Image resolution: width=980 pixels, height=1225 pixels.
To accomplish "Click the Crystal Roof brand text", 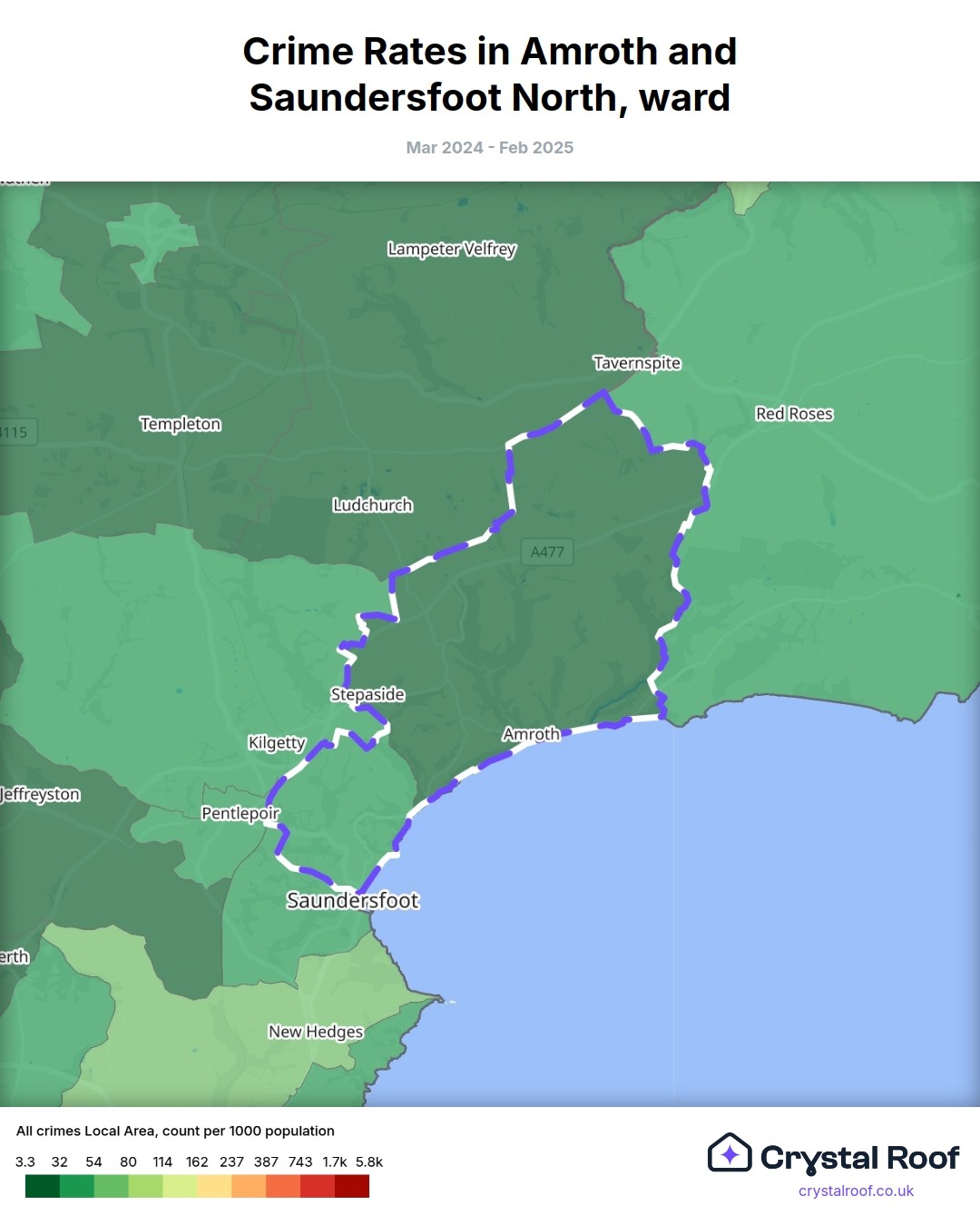I will click(x=859, y=1158).
